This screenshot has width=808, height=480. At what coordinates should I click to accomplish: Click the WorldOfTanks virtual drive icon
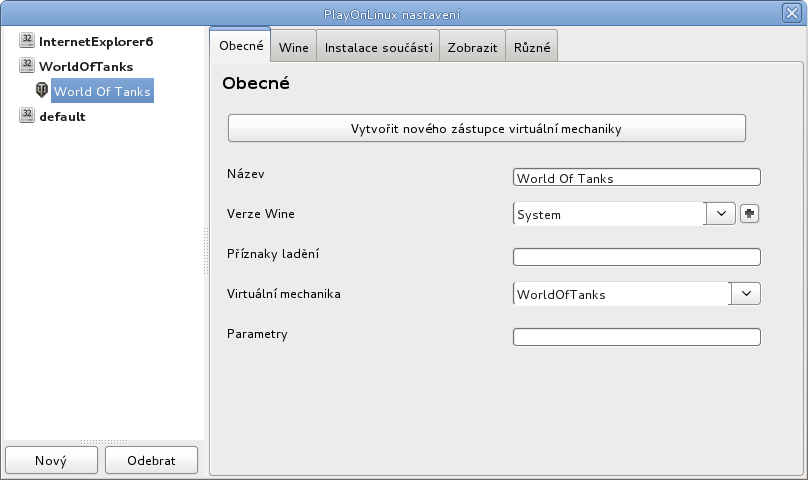point(27,65)
